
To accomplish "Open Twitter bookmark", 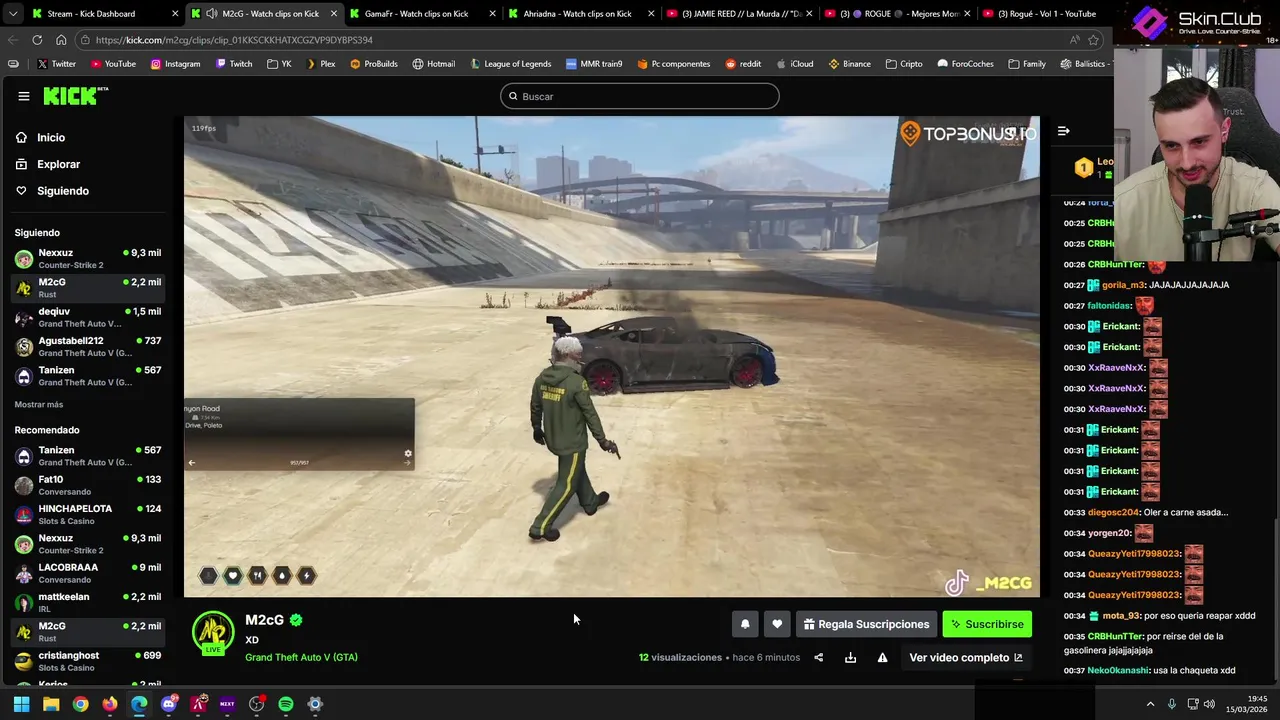I will tap(56, 64).
